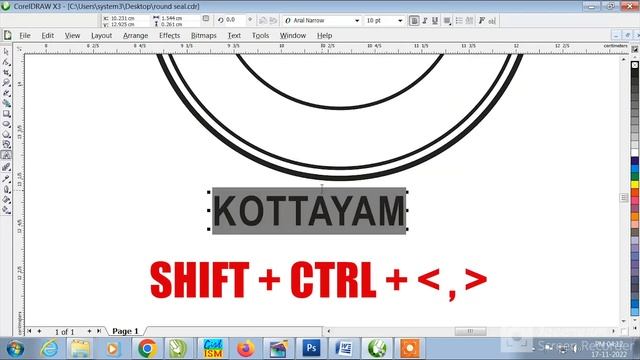
Task: Open the Tools menu
Action: (260, 36)
